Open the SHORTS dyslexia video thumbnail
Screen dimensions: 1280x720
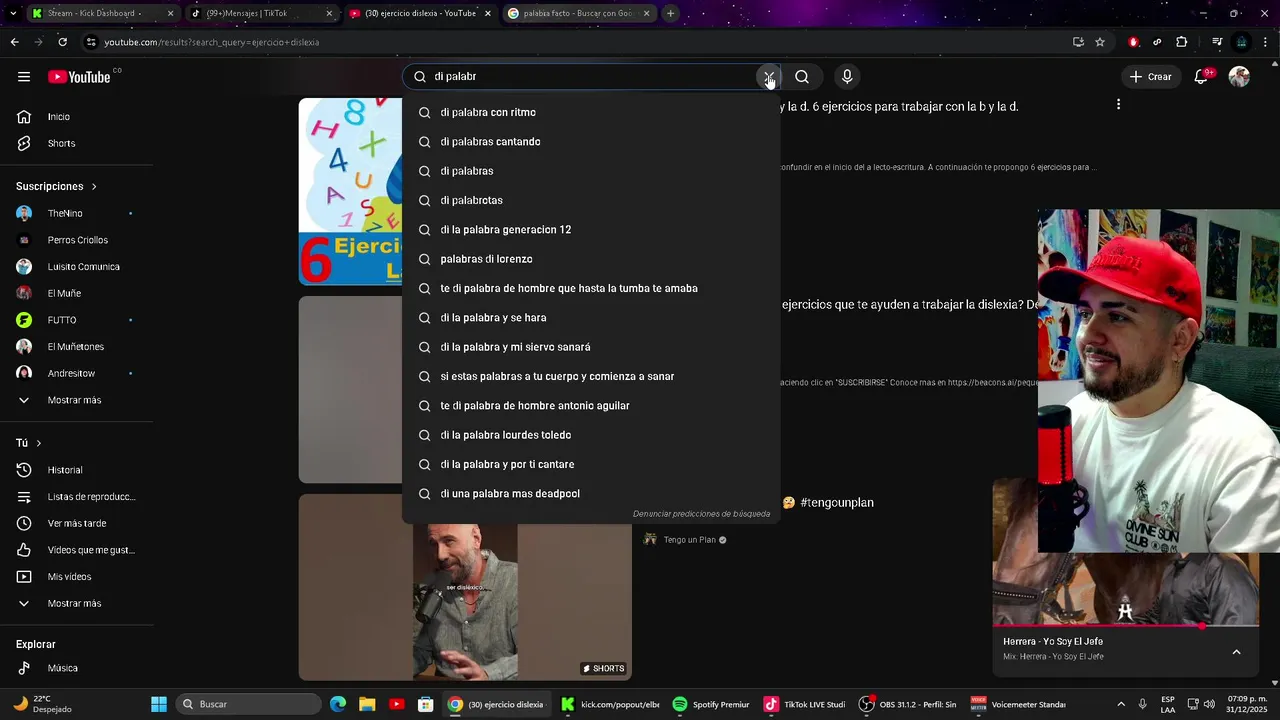coord(465,587)
